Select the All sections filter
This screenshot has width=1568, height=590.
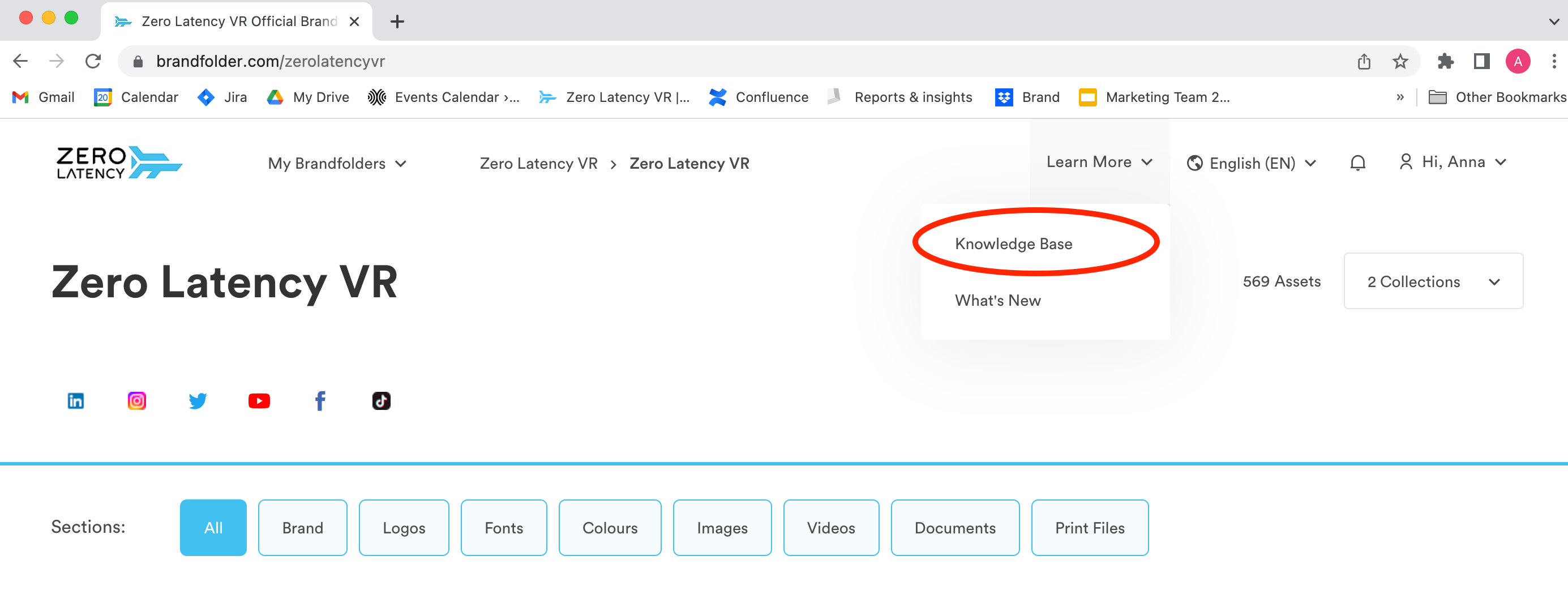(213, 528)
